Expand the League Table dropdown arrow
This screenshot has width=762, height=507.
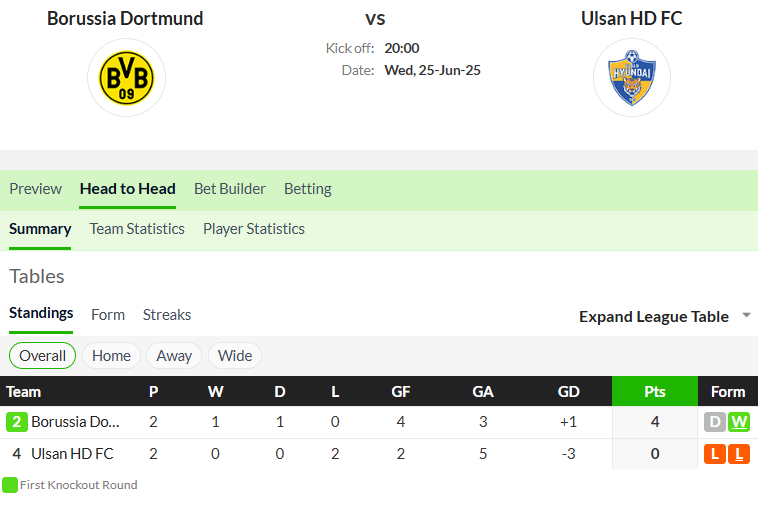coord(746,315)
